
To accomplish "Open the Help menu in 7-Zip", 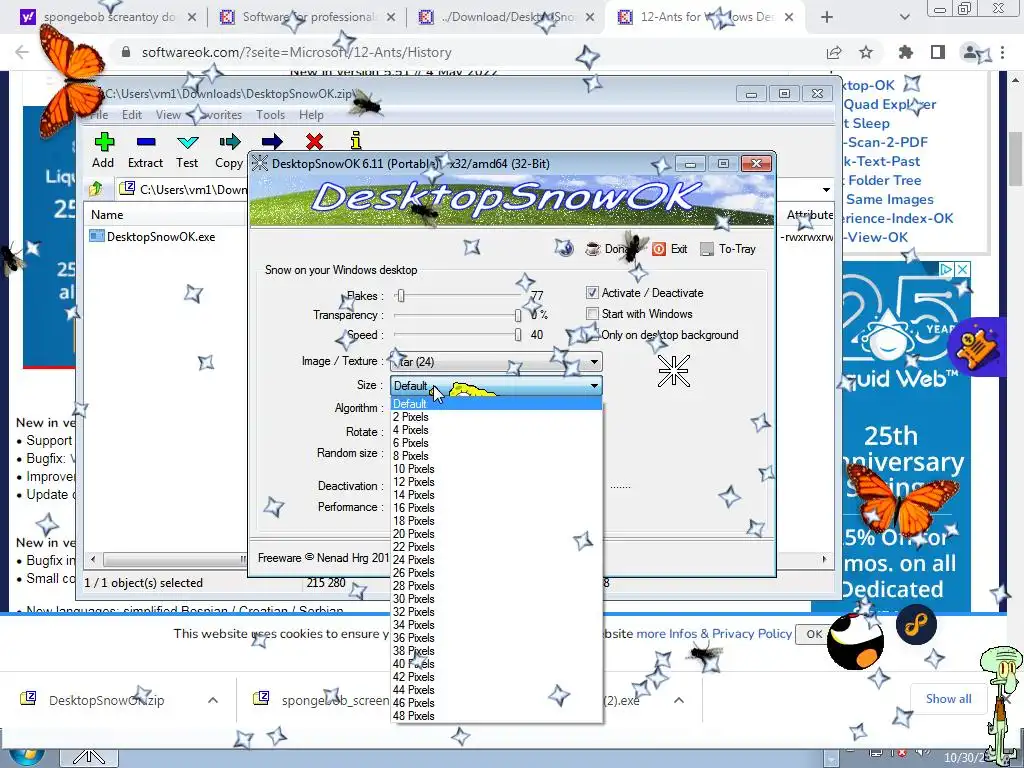I will click(312, 115).
